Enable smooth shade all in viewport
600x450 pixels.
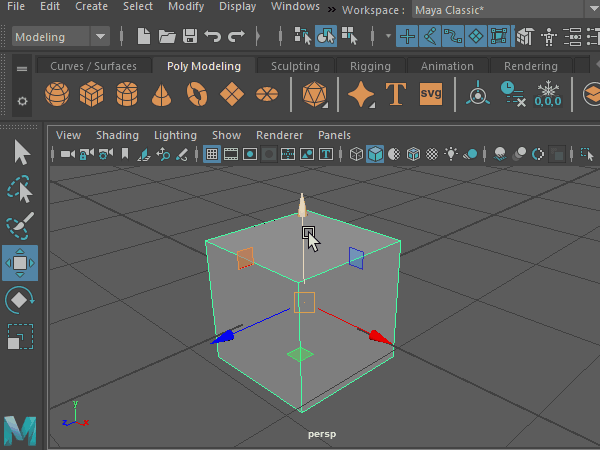click(374, 155)
